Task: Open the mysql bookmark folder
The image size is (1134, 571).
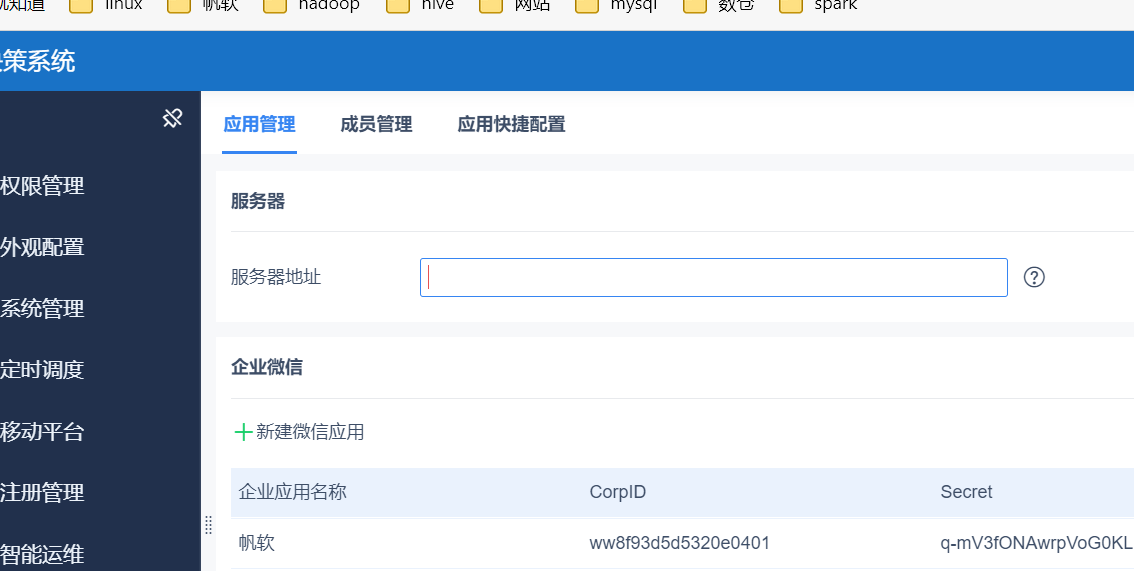Action: [617, 6]
